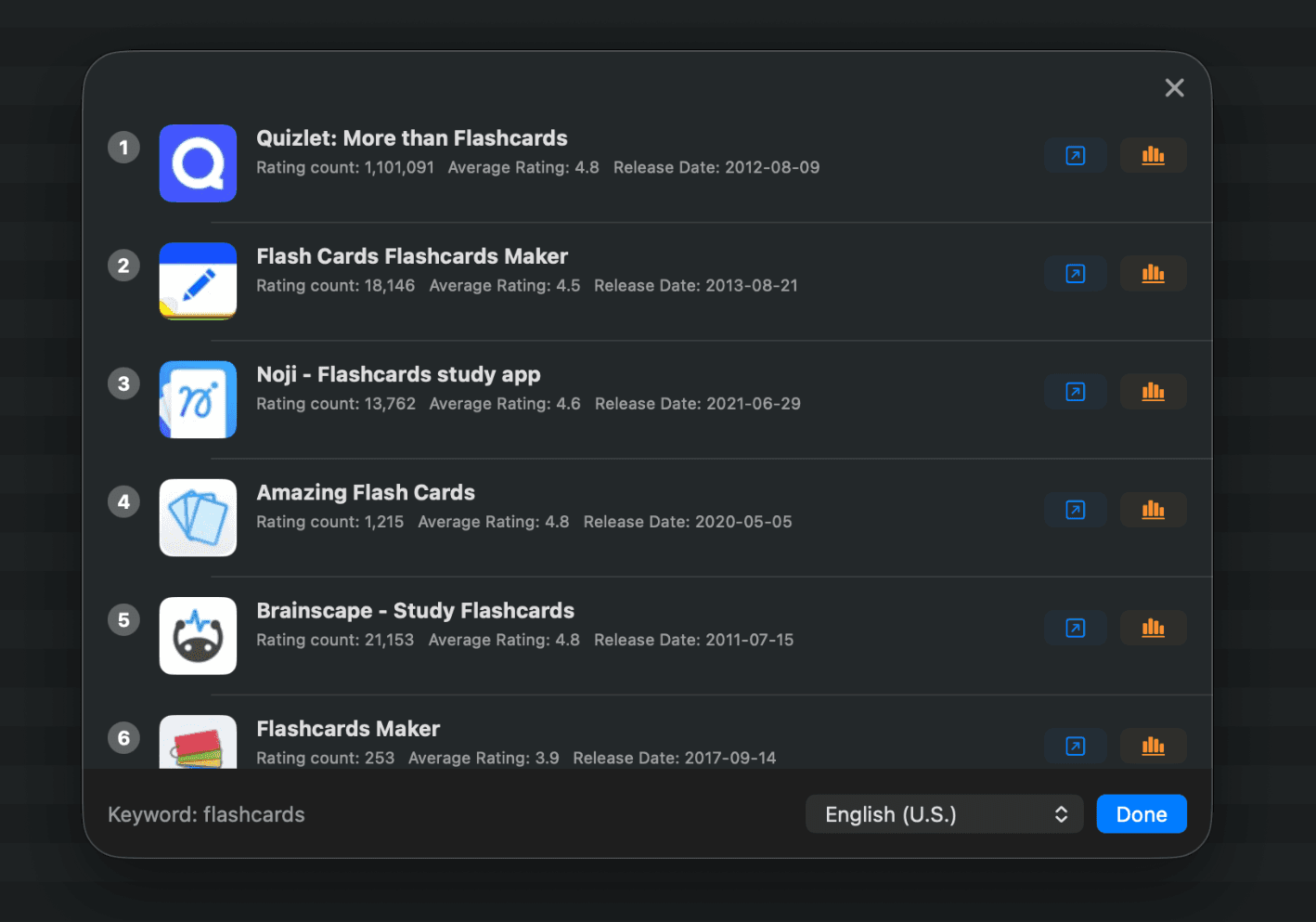Screen dimensions: 1316x922
Task: Click rank number 2 badge
Action: [x=123, y=266]
